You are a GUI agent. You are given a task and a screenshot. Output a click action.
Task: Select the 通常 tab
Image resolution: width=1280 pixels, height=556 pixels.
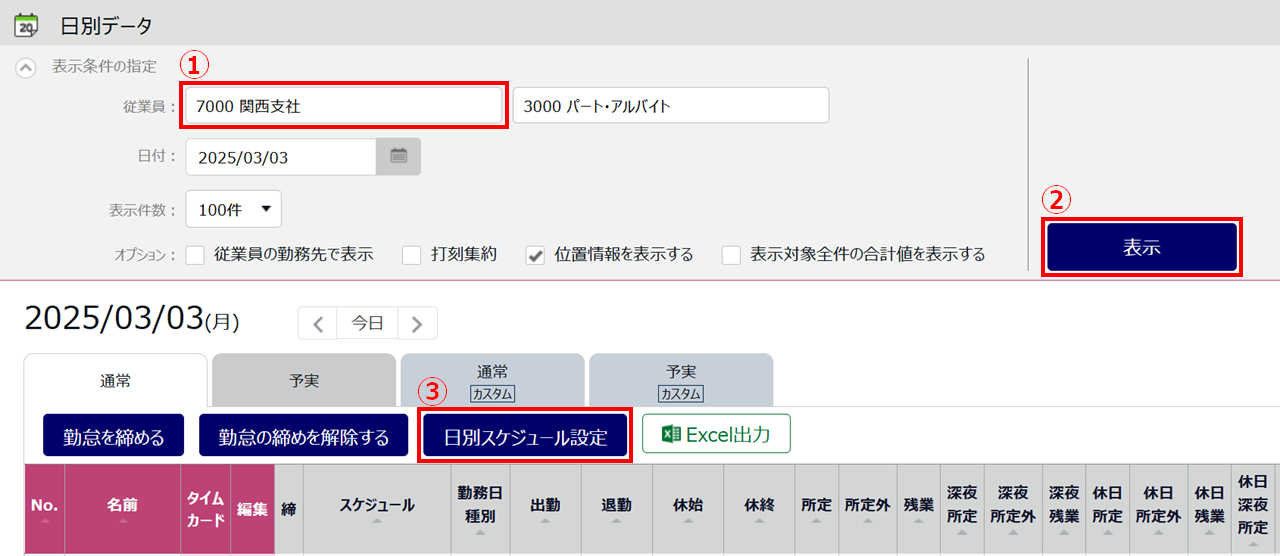click(x=115, y=380)
